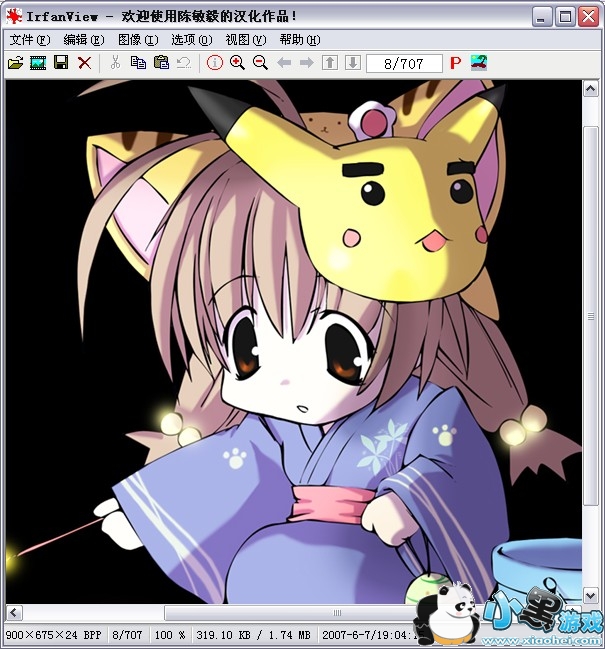Screen dimensions: 605x649
Task: Open image information via red i icon
Action: tap(215, 63)
